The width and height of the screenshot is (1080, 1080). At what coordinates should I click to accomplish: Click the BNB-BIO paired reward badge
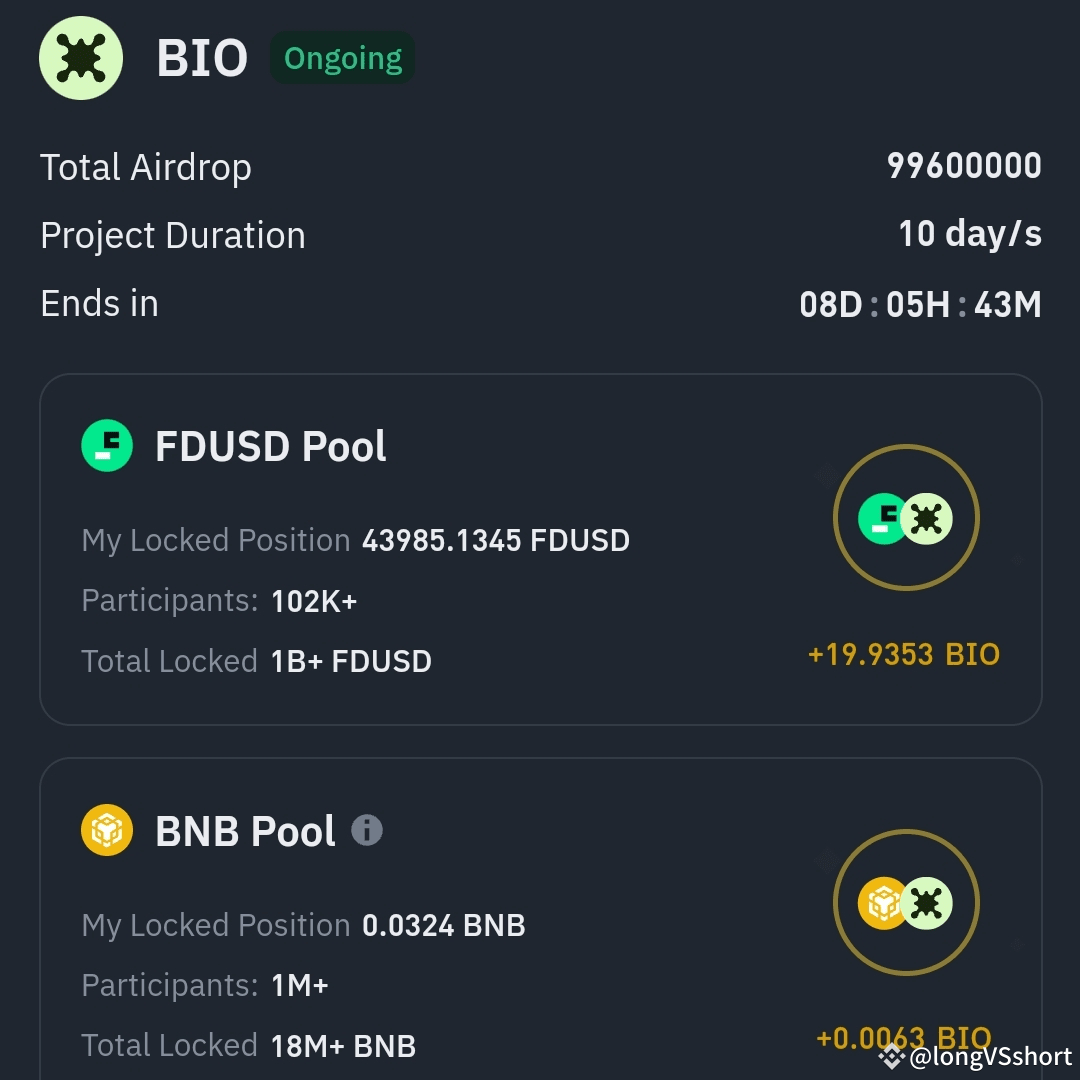click(906, 902)
